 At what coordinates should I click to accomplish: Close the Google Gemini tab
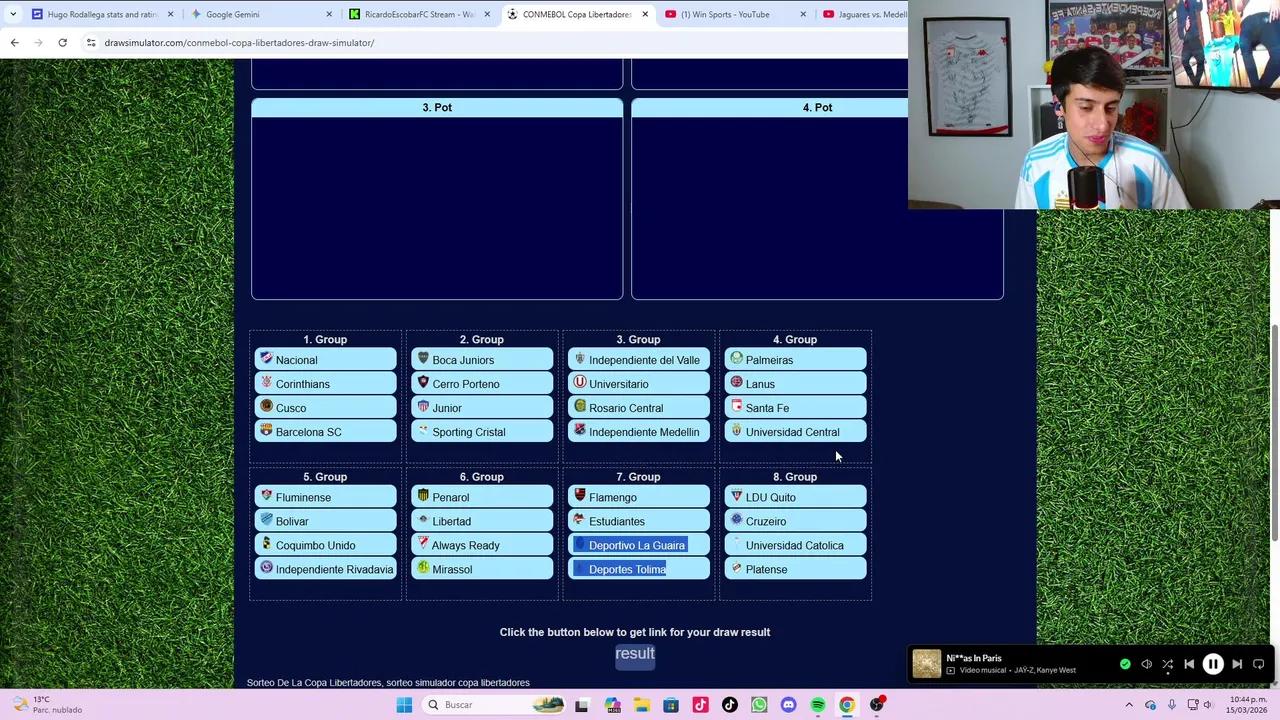coord(329,14)
